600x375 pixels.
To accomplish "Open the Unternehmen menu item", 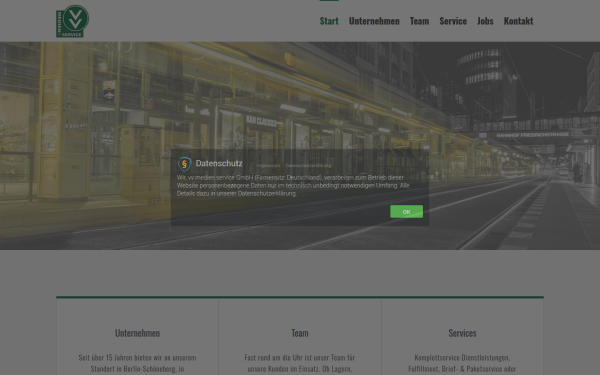I will tap(374, 21).
